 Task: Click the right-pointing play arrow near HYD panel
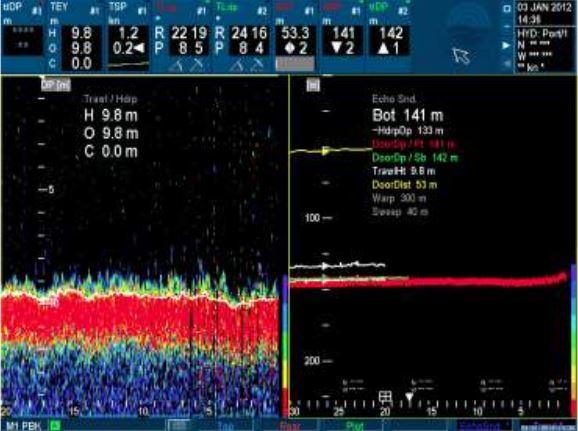[x=507, y=46]
